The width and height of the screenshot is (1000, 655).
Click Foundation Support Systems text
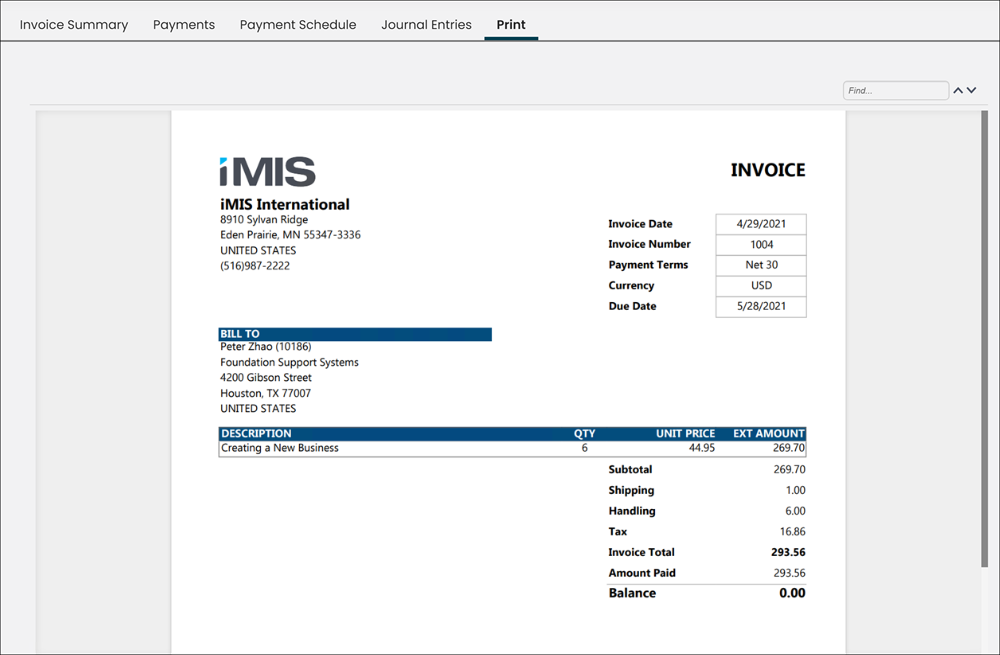tap(289, 362)
